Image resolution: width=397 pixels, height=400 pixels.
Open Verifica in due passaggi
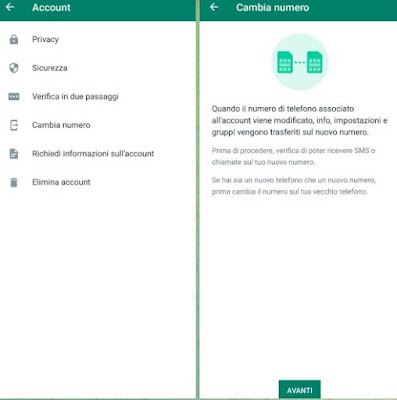click(x=98, y=97)
